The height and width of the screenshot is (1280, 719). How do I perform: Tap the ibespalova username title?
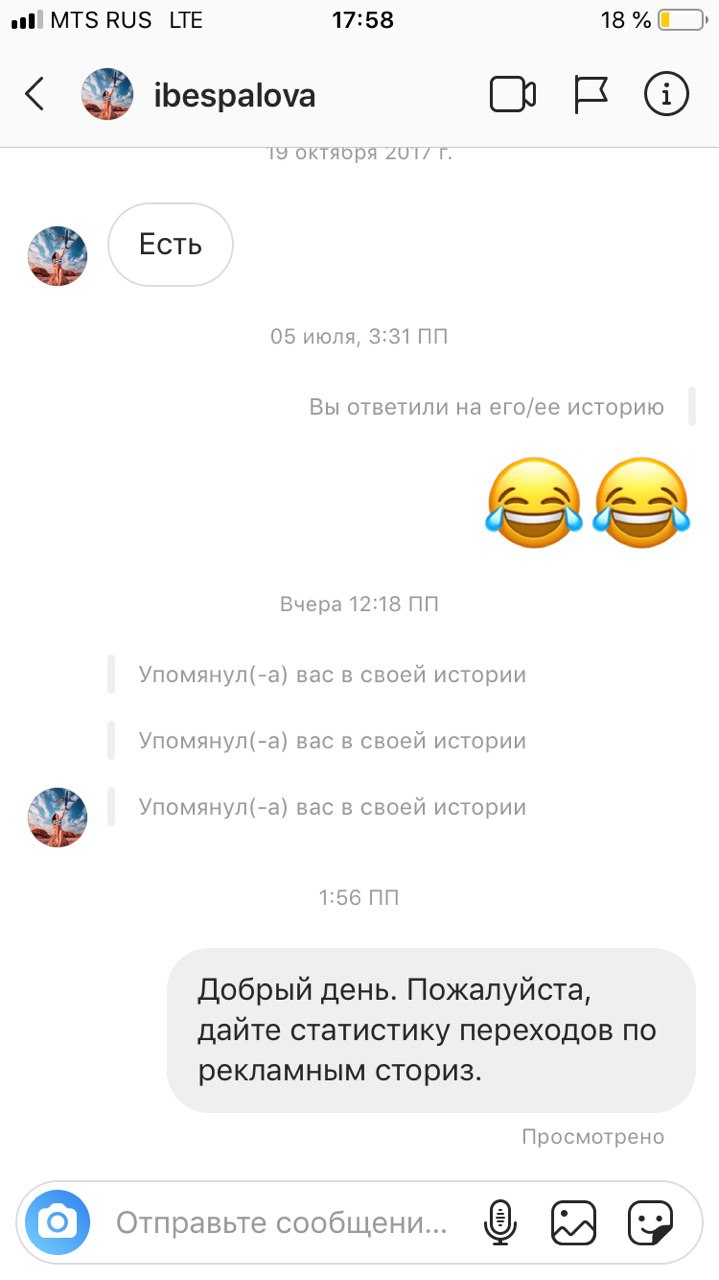pyautogui.click(x=235, y=95)
